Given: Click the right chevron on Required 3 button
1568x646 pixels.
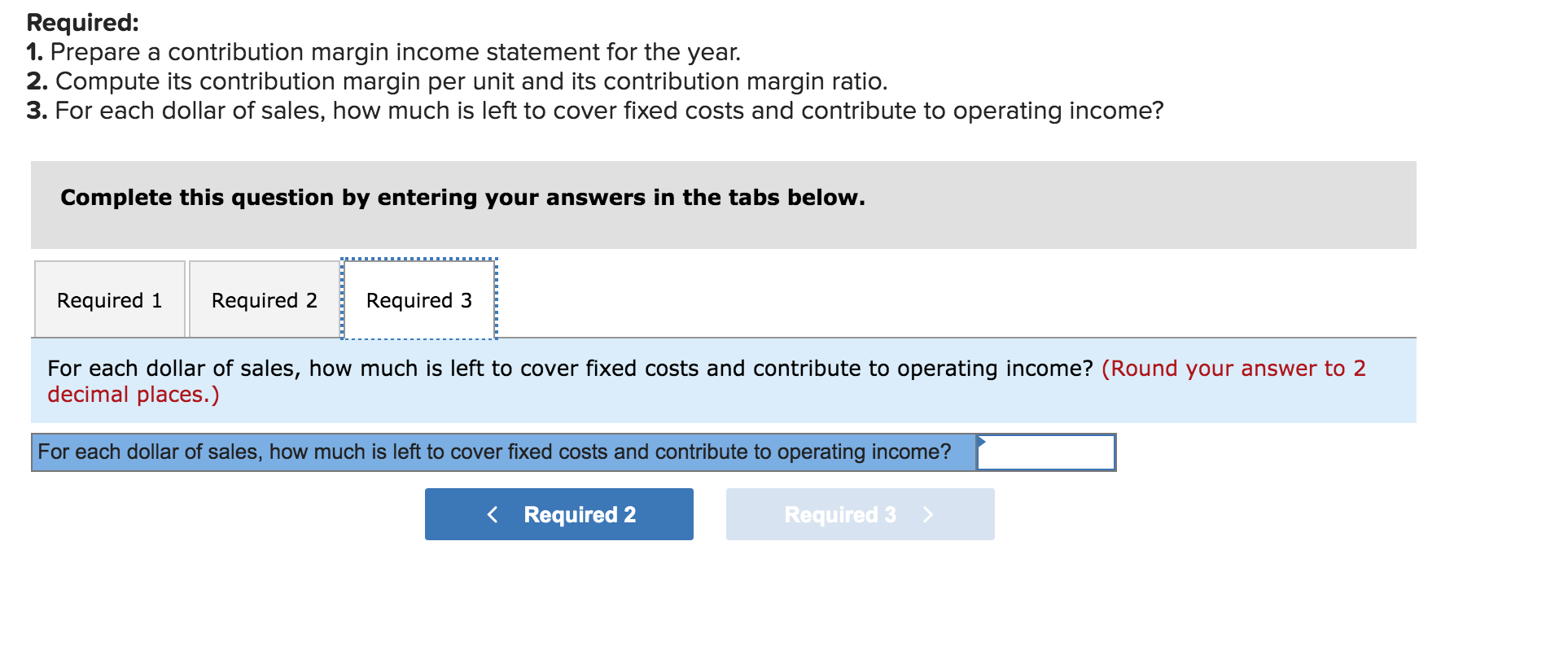Looking at the screenshot, I should [929, 513].
